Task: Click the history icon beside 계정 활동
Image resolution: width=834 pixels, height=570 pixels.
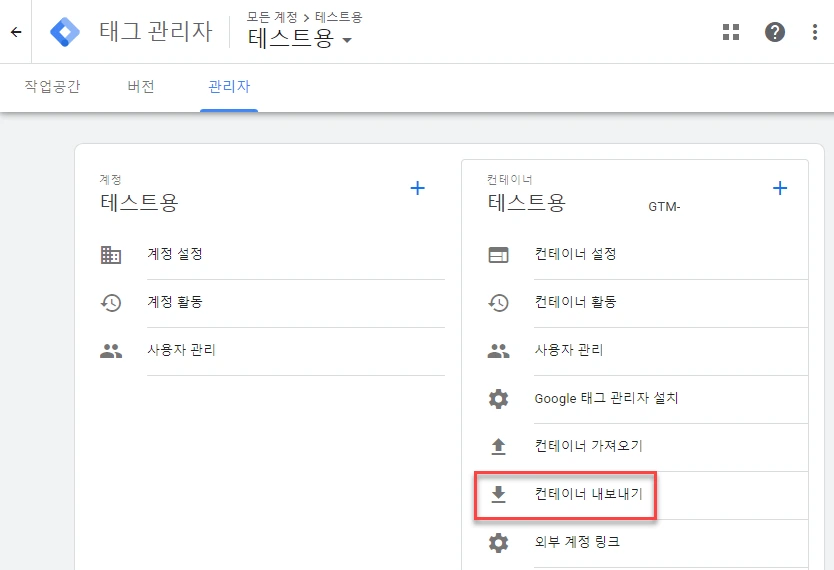Action: tap(111, 303)
